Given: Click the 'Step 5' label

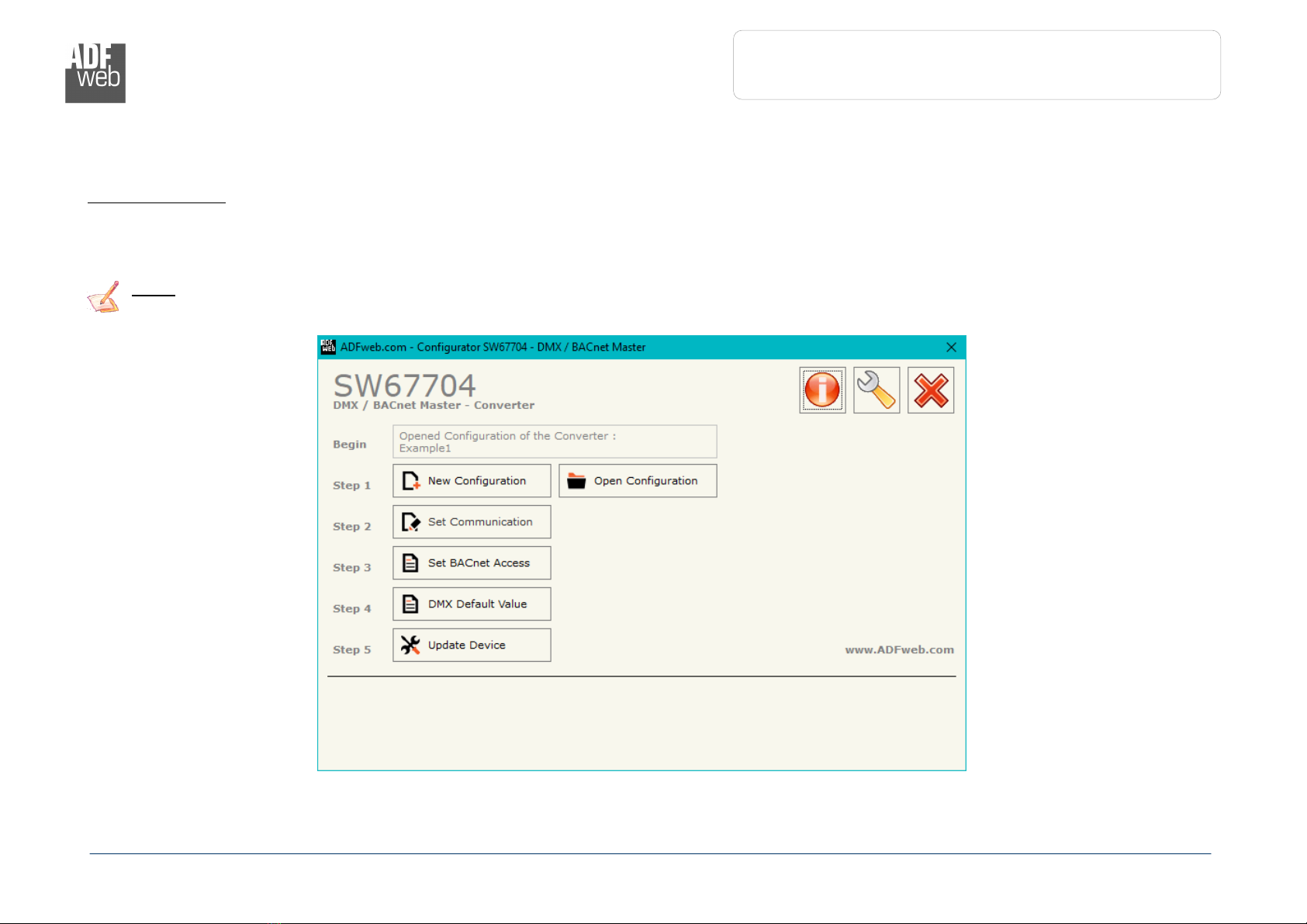Looking at the screenshot, I should [x=352, y=650].
